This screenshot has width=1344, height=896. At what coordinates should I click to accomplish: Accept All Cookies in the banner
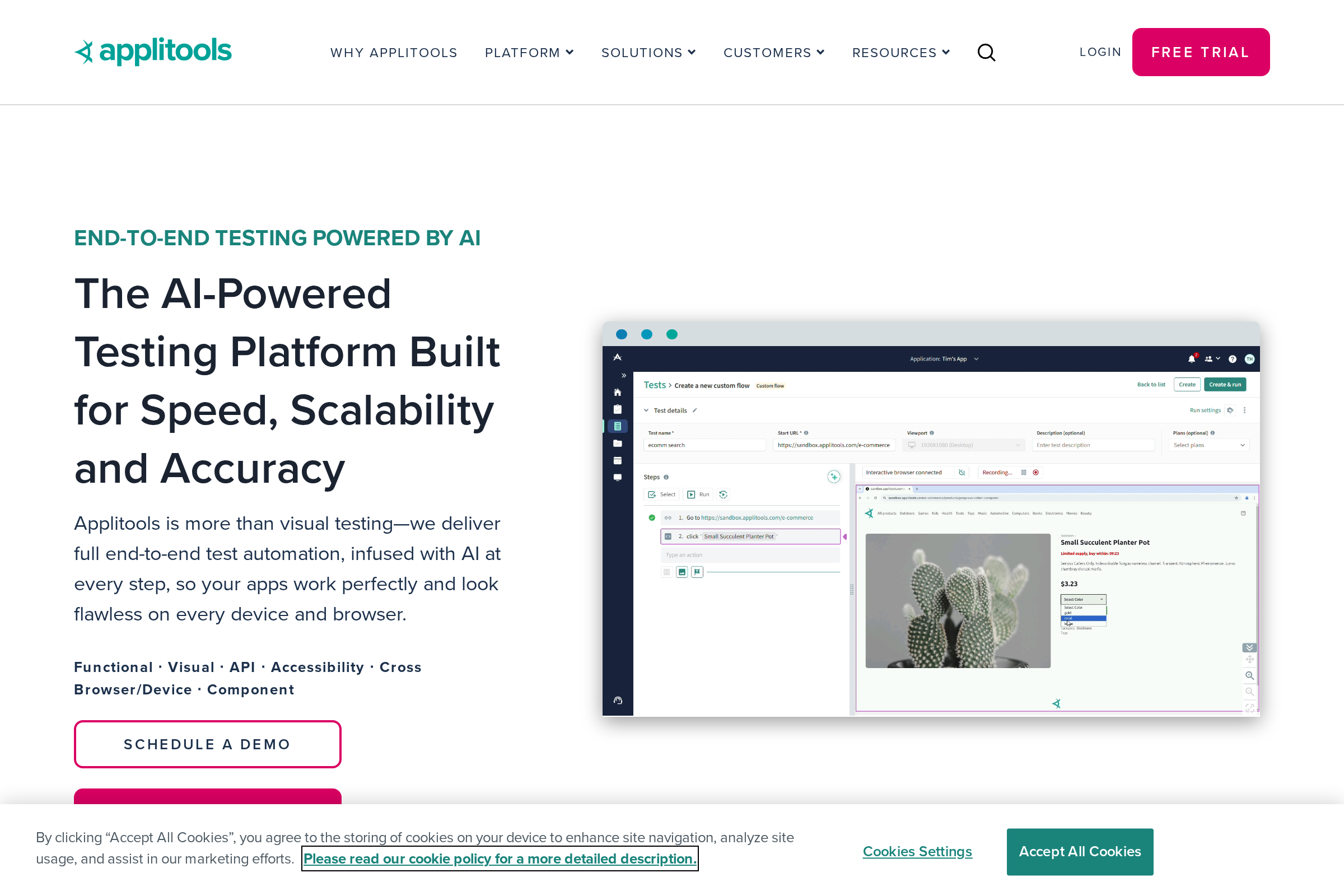1080,851
